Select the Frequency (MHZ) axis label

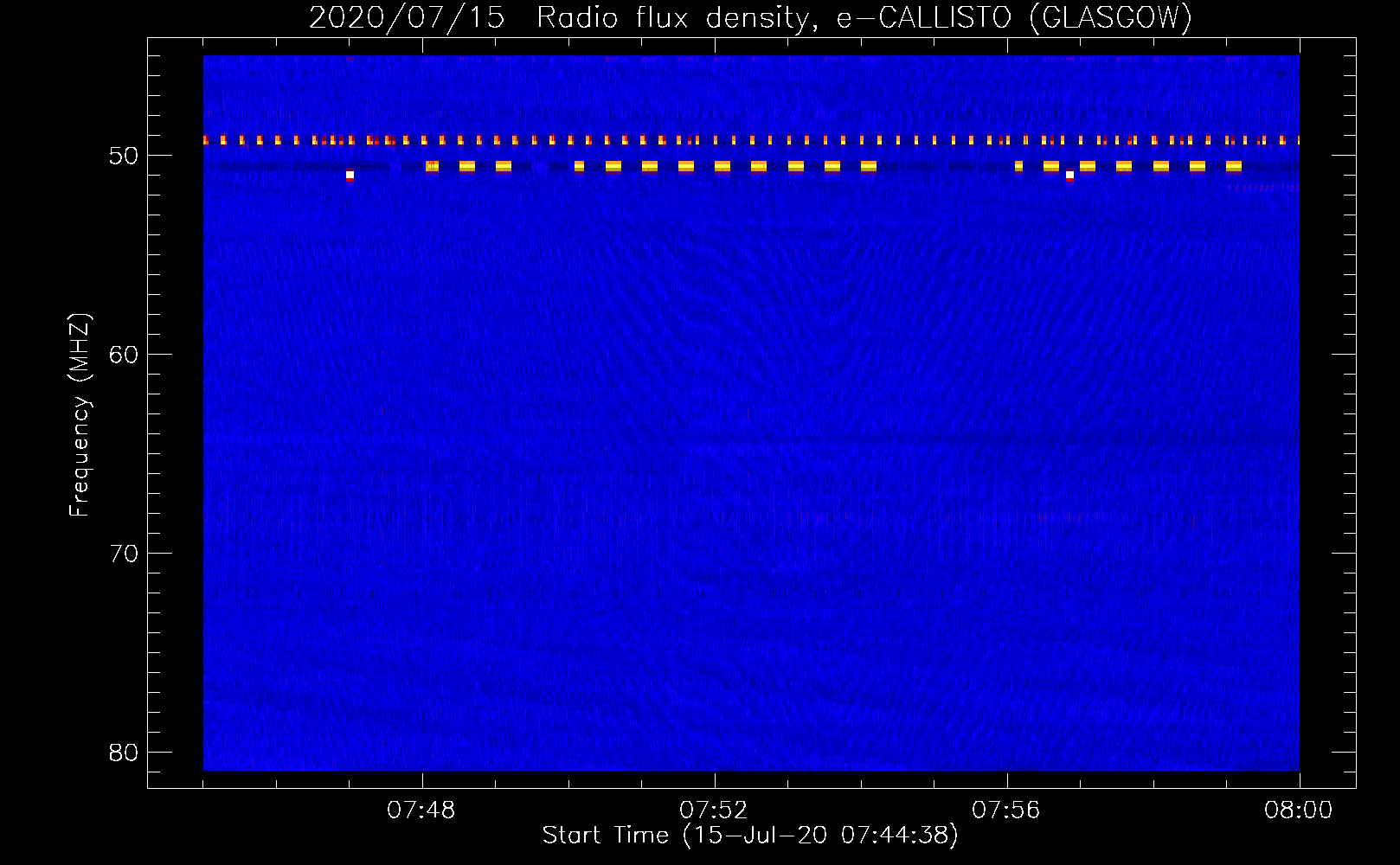80,414
